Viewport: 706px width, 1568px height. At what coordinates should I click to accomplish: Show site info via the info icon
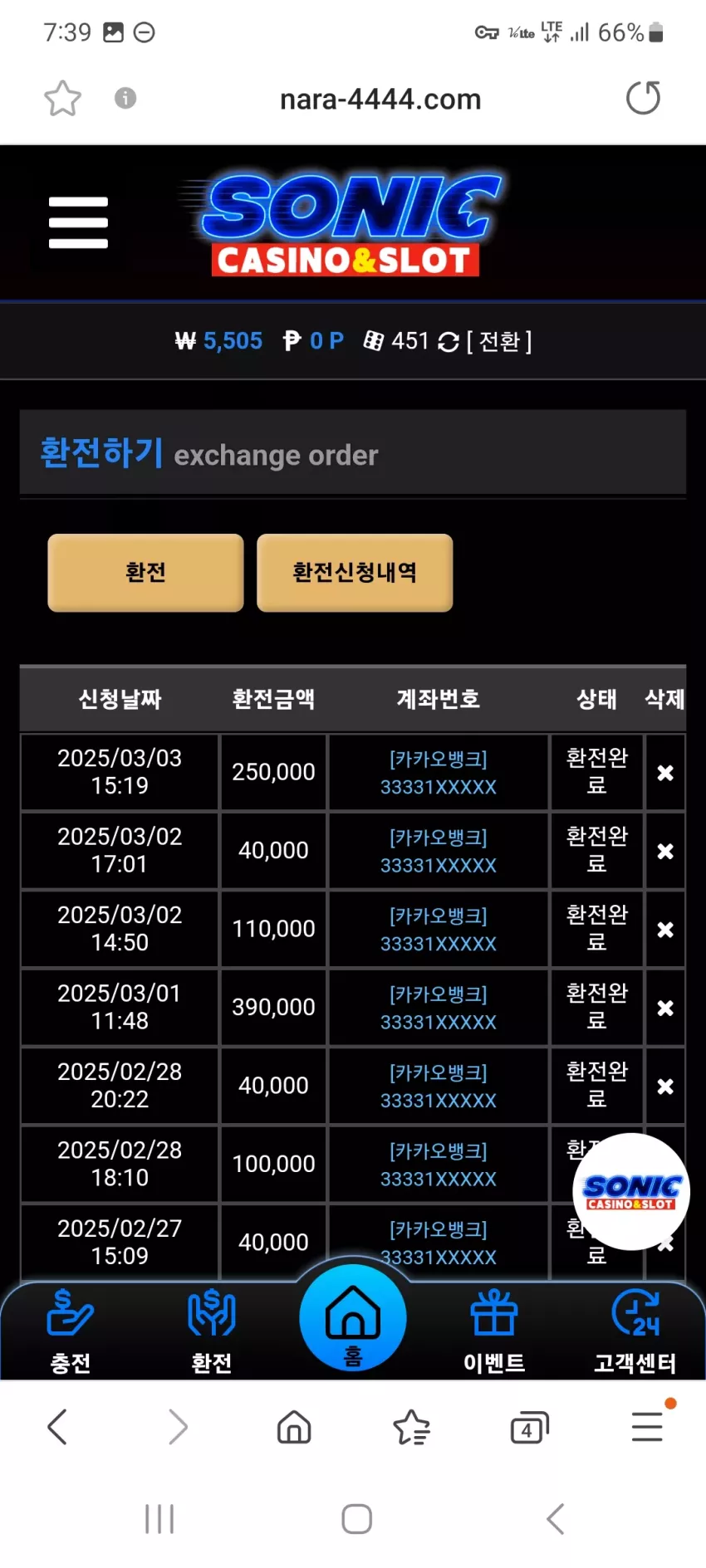pyautogui.click(x=125, y=98)
